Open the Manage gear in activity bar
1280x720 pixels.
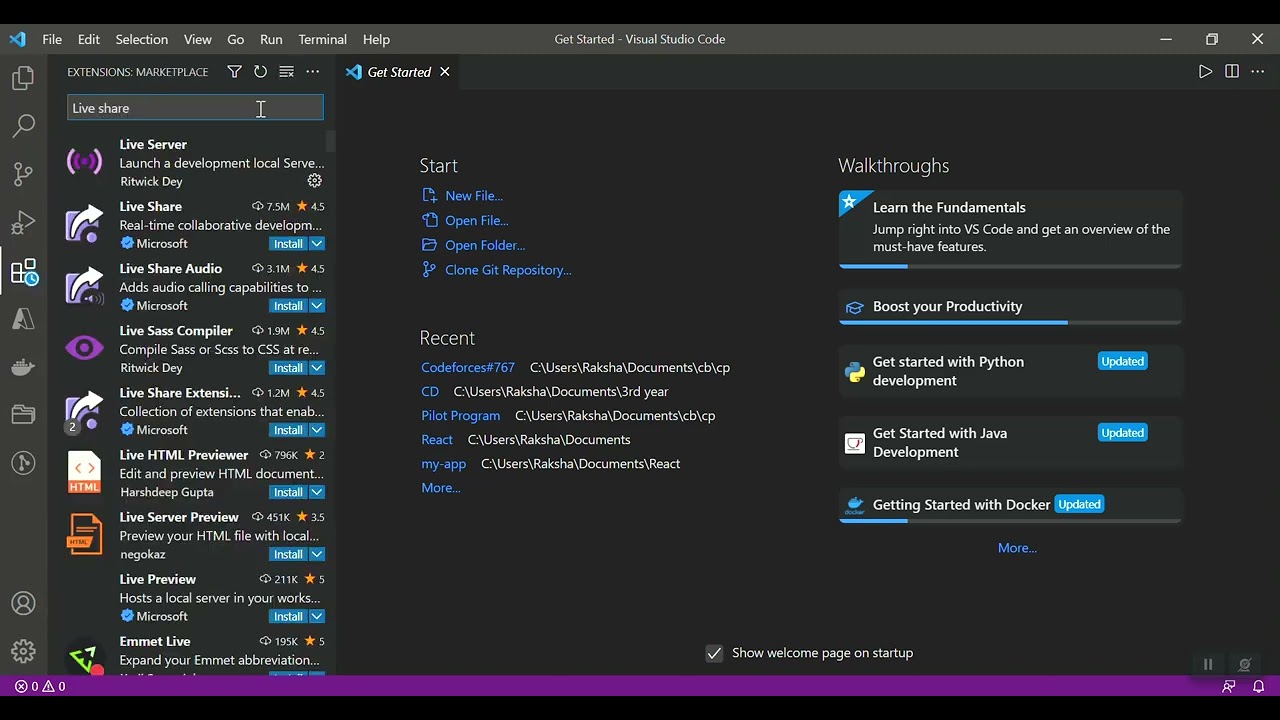point(23,652)
